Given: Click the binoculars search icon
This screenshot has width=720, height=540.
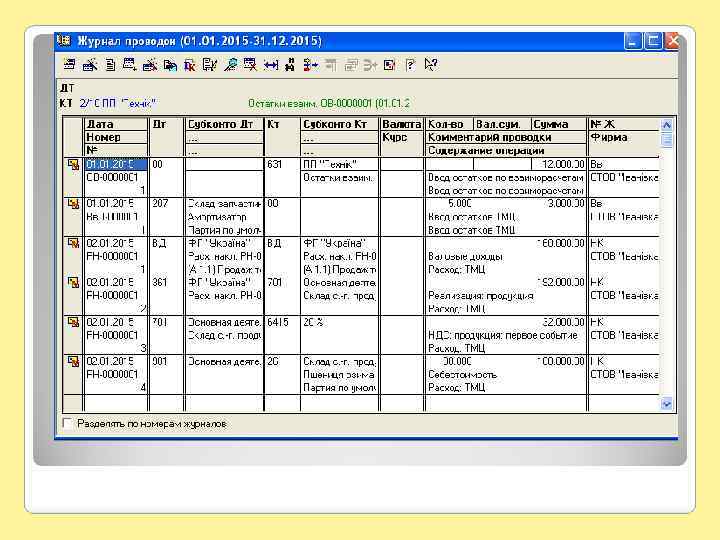Looking at the screenshot, I should pyautogui.click(x=290, y=65).
